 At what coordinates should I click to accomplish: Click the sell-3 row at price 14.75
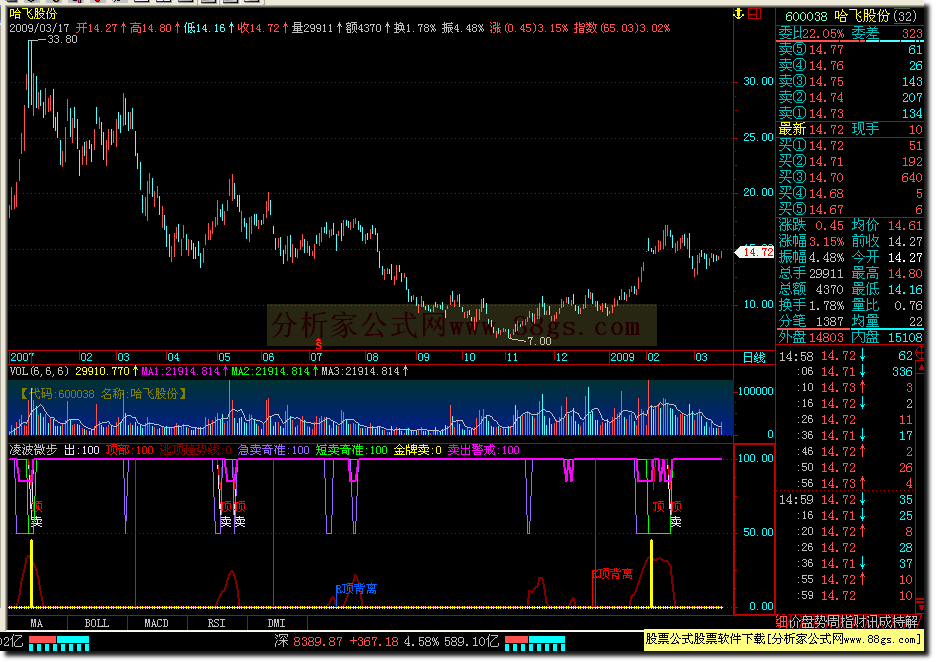tap(851, 82)
